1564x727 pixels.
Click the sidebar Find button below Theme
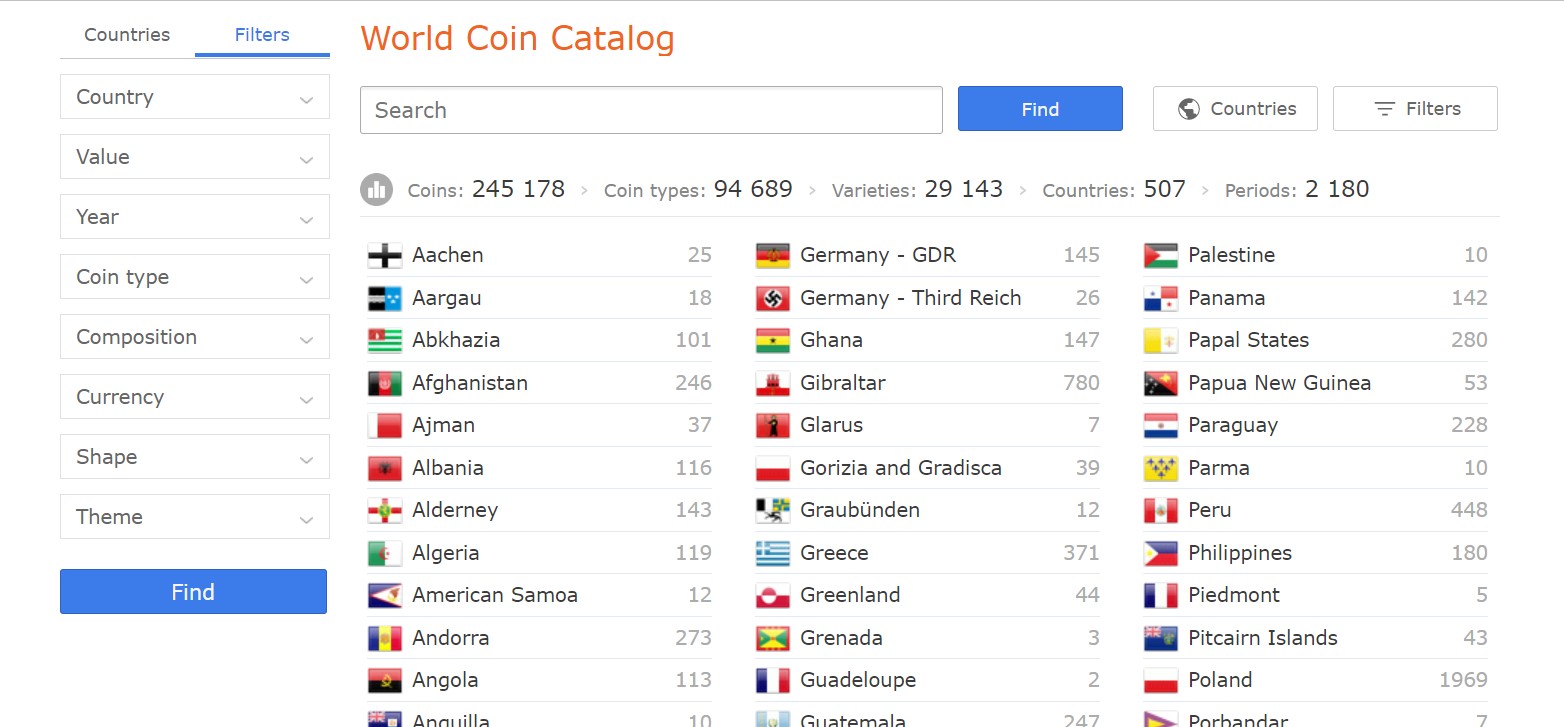193,592
